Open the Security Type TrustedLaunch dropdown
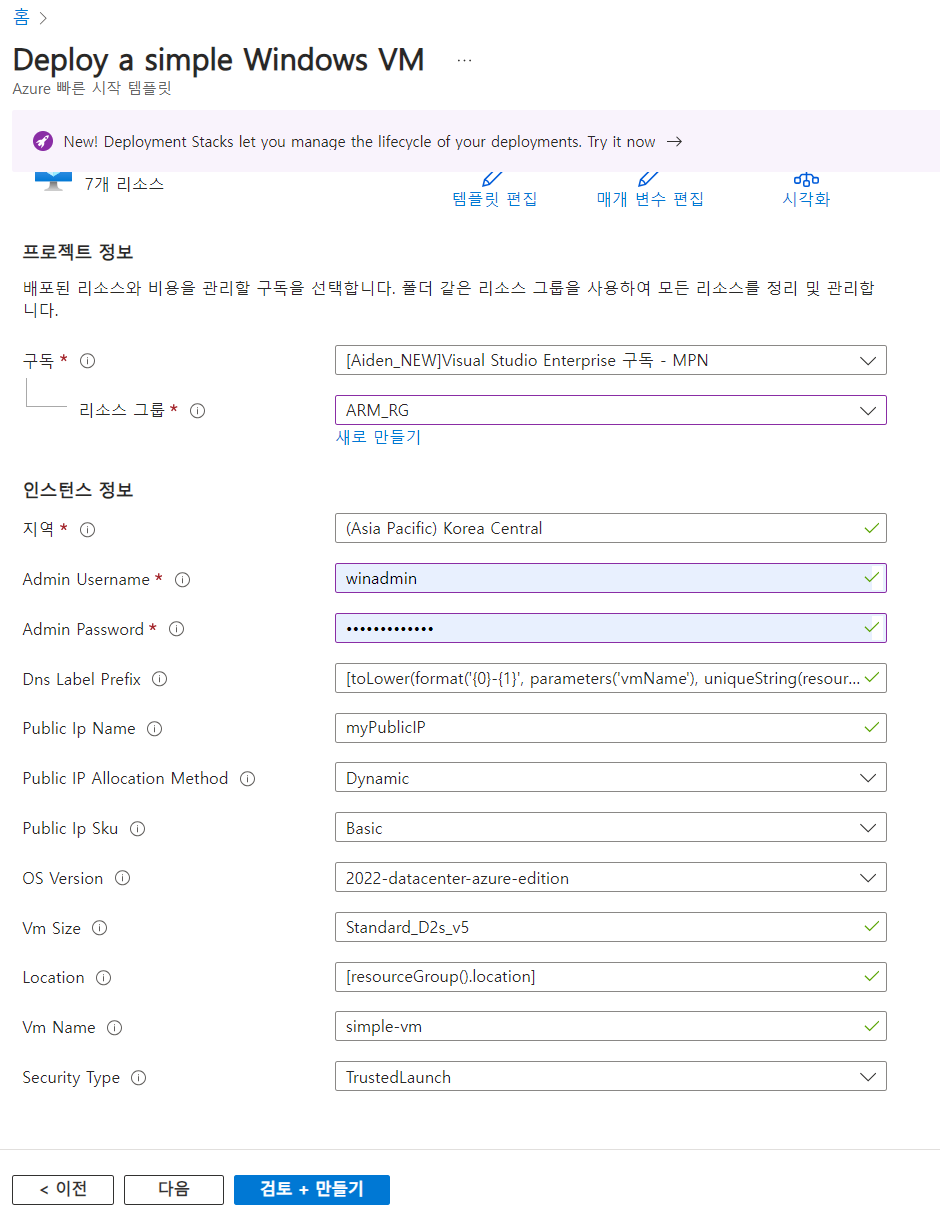Image resolution: width=940 pixels, height=1224 pixels. pos(611,1077)
